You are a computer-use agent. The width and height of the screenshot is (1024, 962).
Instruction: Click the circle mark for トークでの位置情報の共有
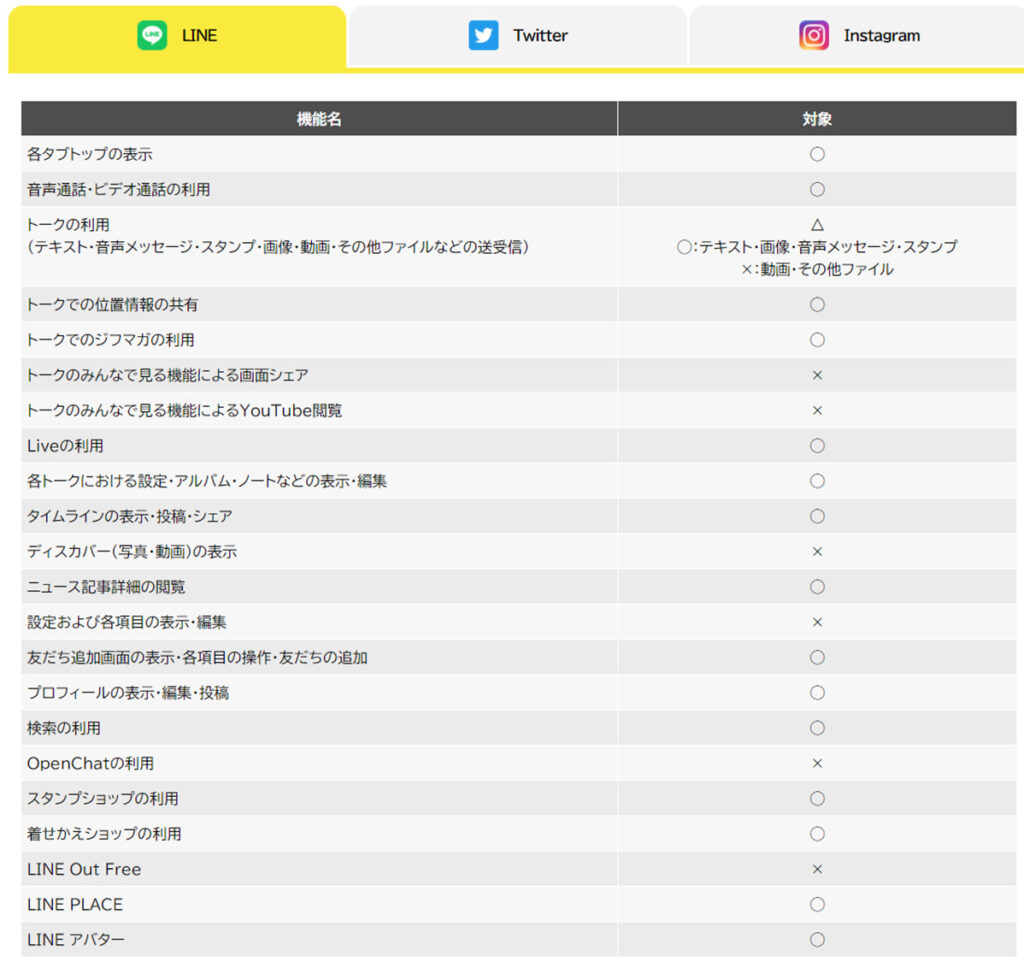[817, 304]
